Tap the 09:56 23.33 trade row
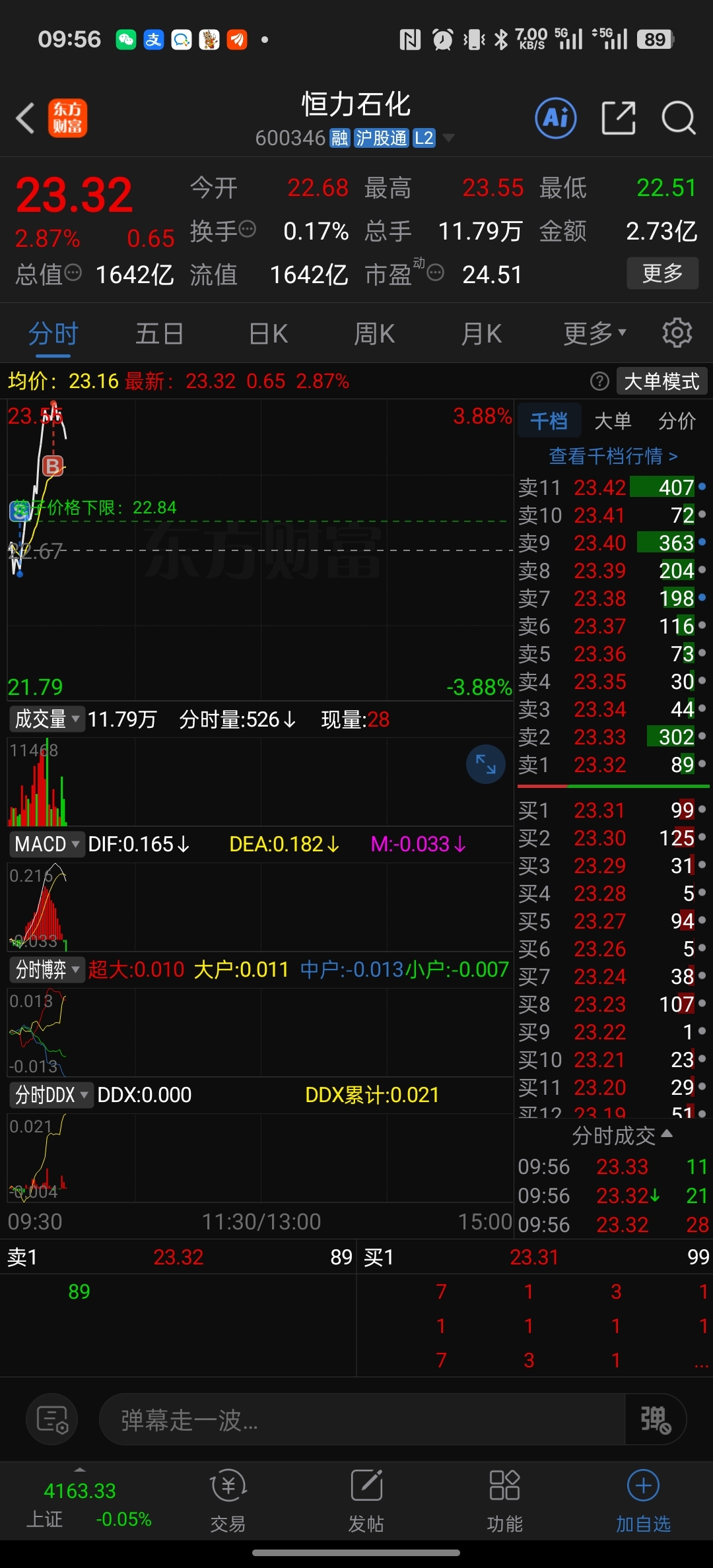Viewport: 713px width, 1568px height. (x=613, y=1167)
